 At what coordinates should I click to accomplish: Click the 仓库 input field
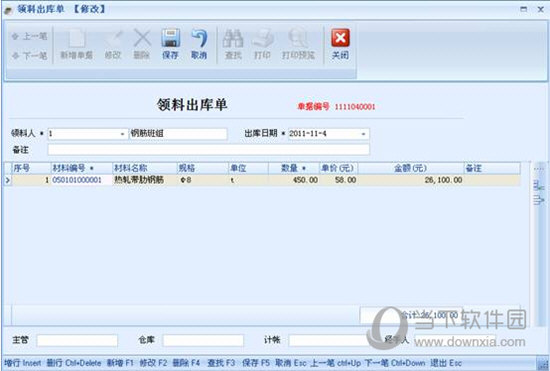[x=203, y=340]
